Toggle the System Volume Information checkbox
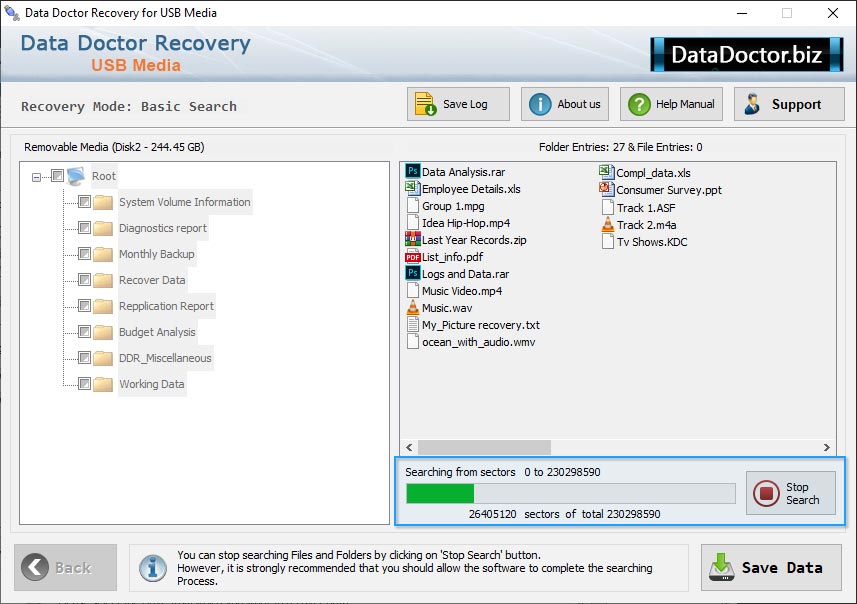The height and width of the screenshot is (604, 857). coord(84,202)
